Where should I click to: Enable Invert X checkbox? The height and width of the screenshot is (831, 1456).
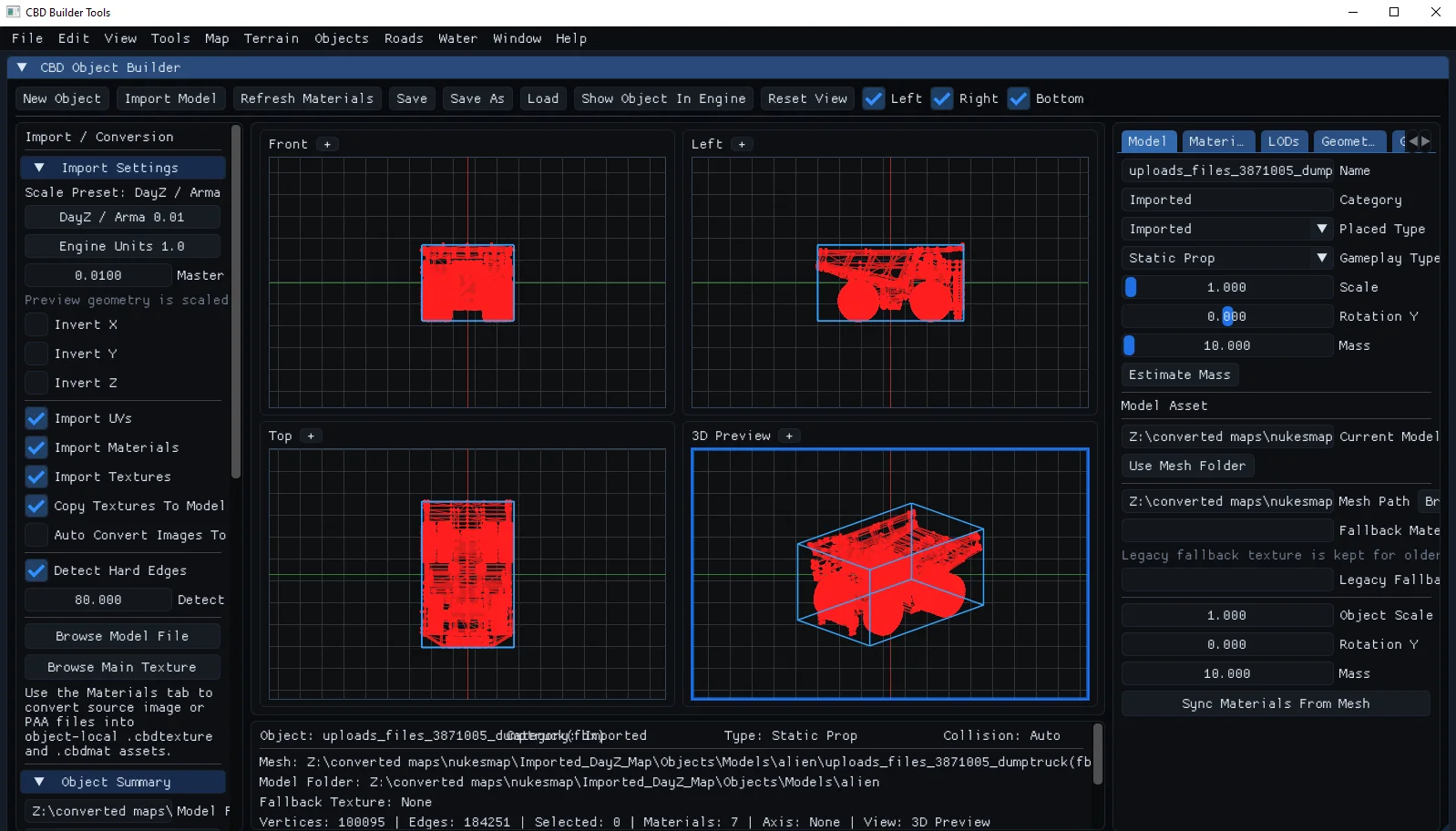point(36,324)
